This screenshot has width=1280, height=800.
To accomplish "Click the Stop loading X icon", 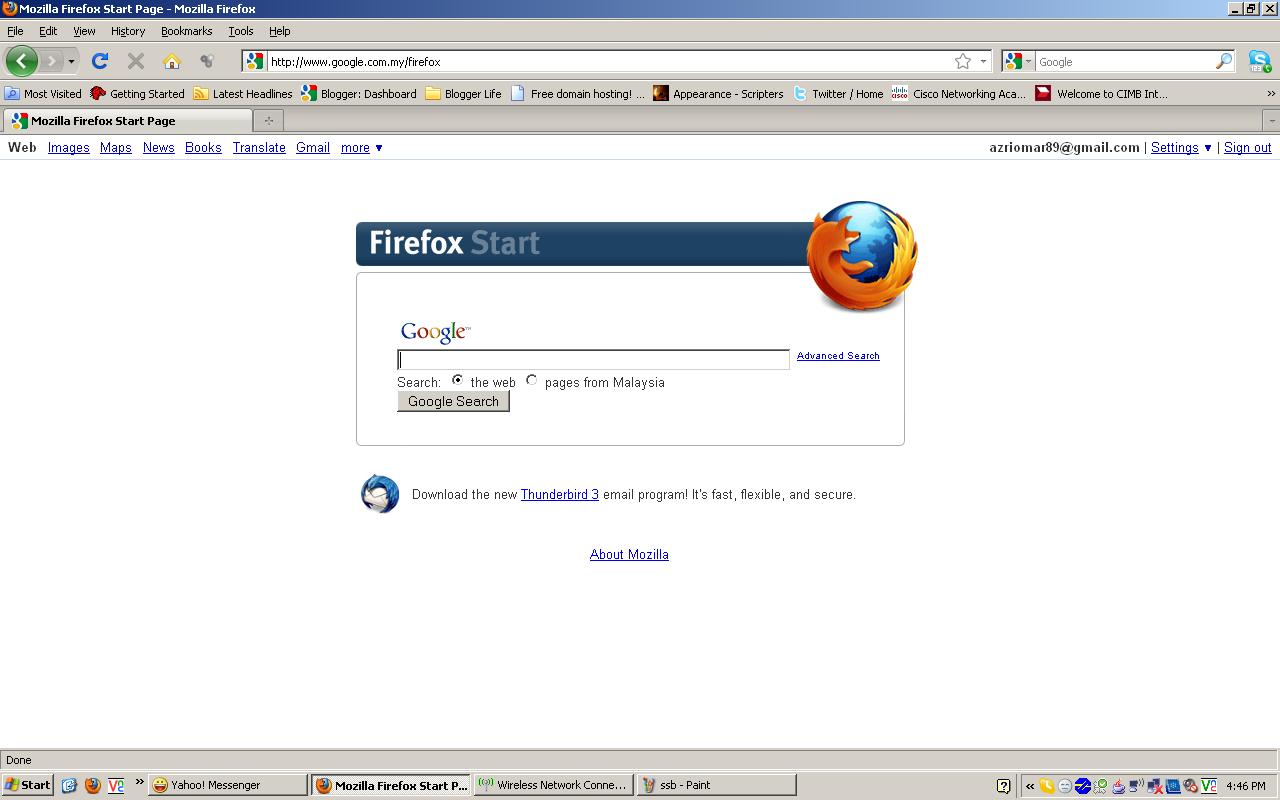I will (x=136, y=61).
